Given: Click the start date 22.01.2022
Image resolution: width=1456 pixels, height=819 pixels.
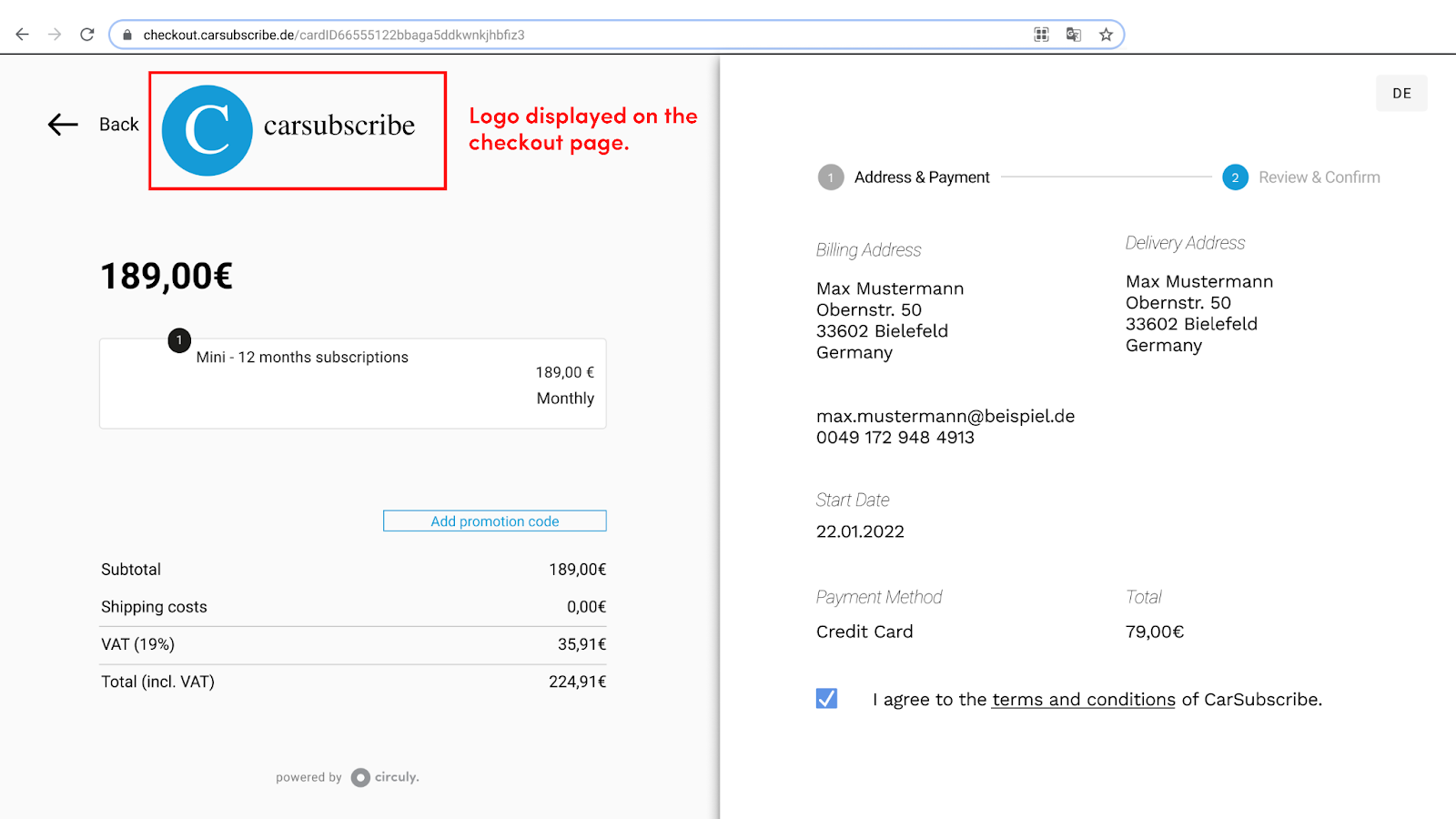Looking at the screenshot, I should (x=860, y=531).
